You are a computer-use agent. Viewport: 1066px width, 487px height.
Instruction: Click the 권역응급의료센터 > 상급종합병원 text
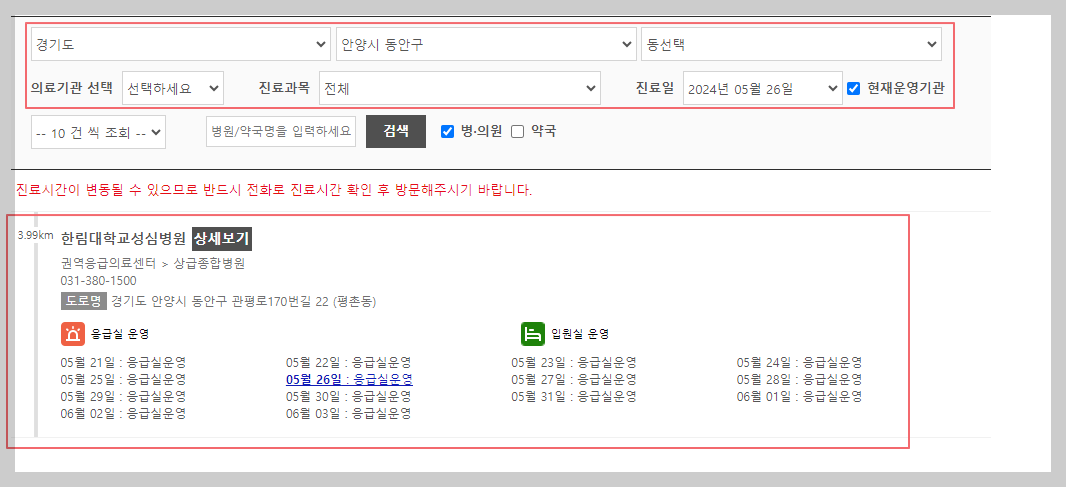[152, 264]
